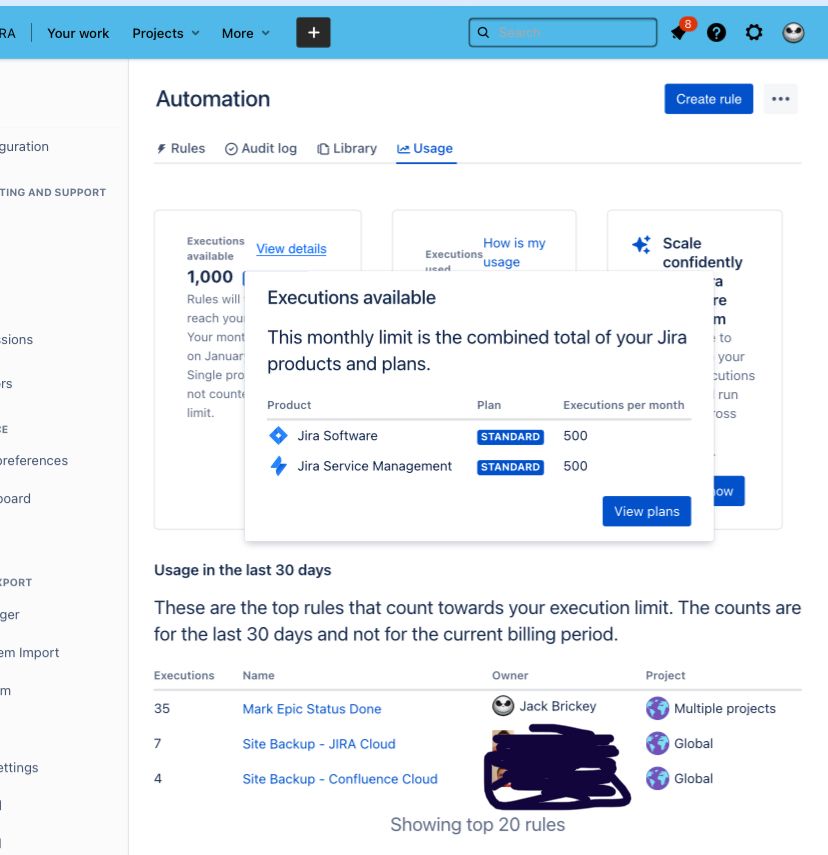The width and height of the screenshot is (828, 855).
Task: Open the How is my usage link
Action: click(514, 252)
